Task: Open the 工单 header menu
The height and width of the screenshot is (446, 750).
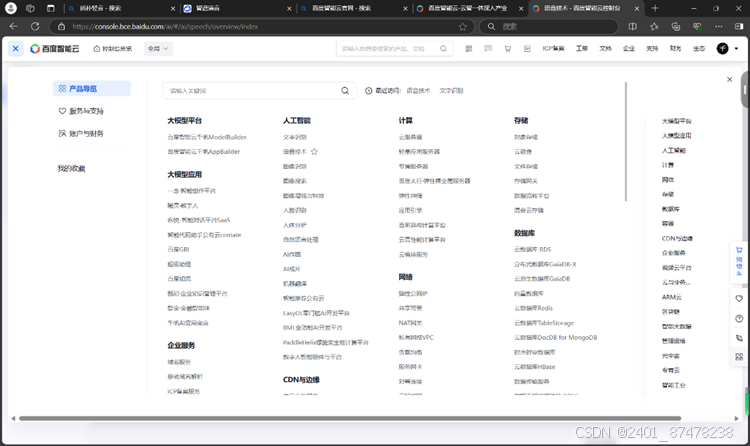Action: tap(582, 48)
